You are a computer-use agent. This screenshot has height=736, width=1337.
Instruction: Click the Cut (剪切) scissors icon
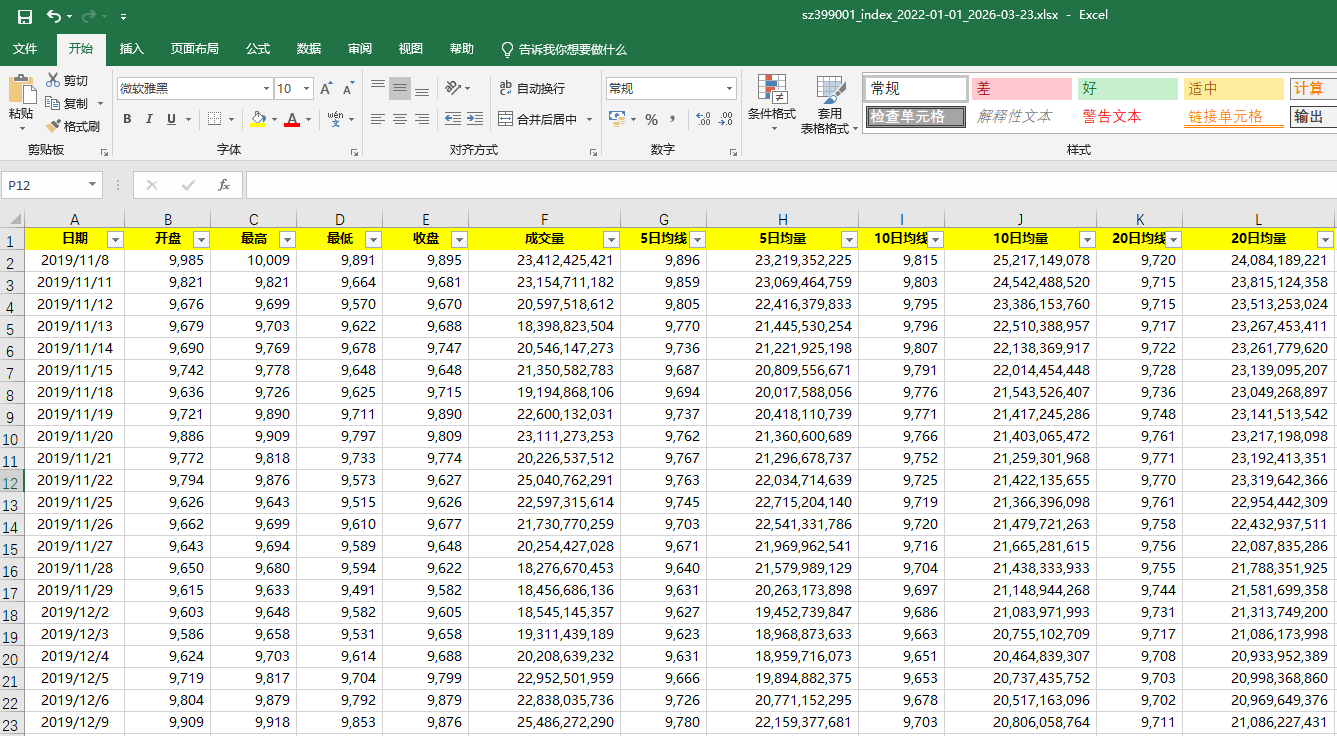[x=54, y=80]
